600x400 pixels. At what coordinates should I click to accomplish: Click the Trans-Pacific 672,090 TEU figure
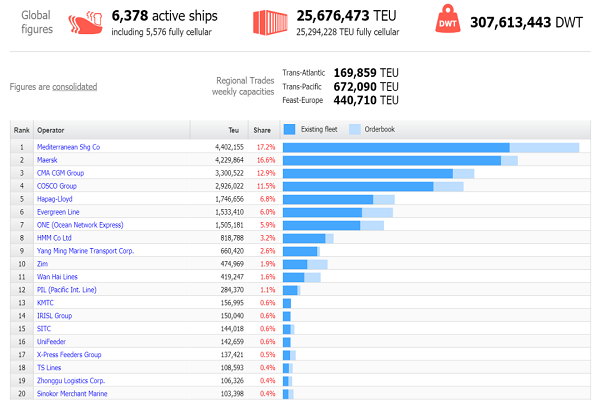(366, 87)
